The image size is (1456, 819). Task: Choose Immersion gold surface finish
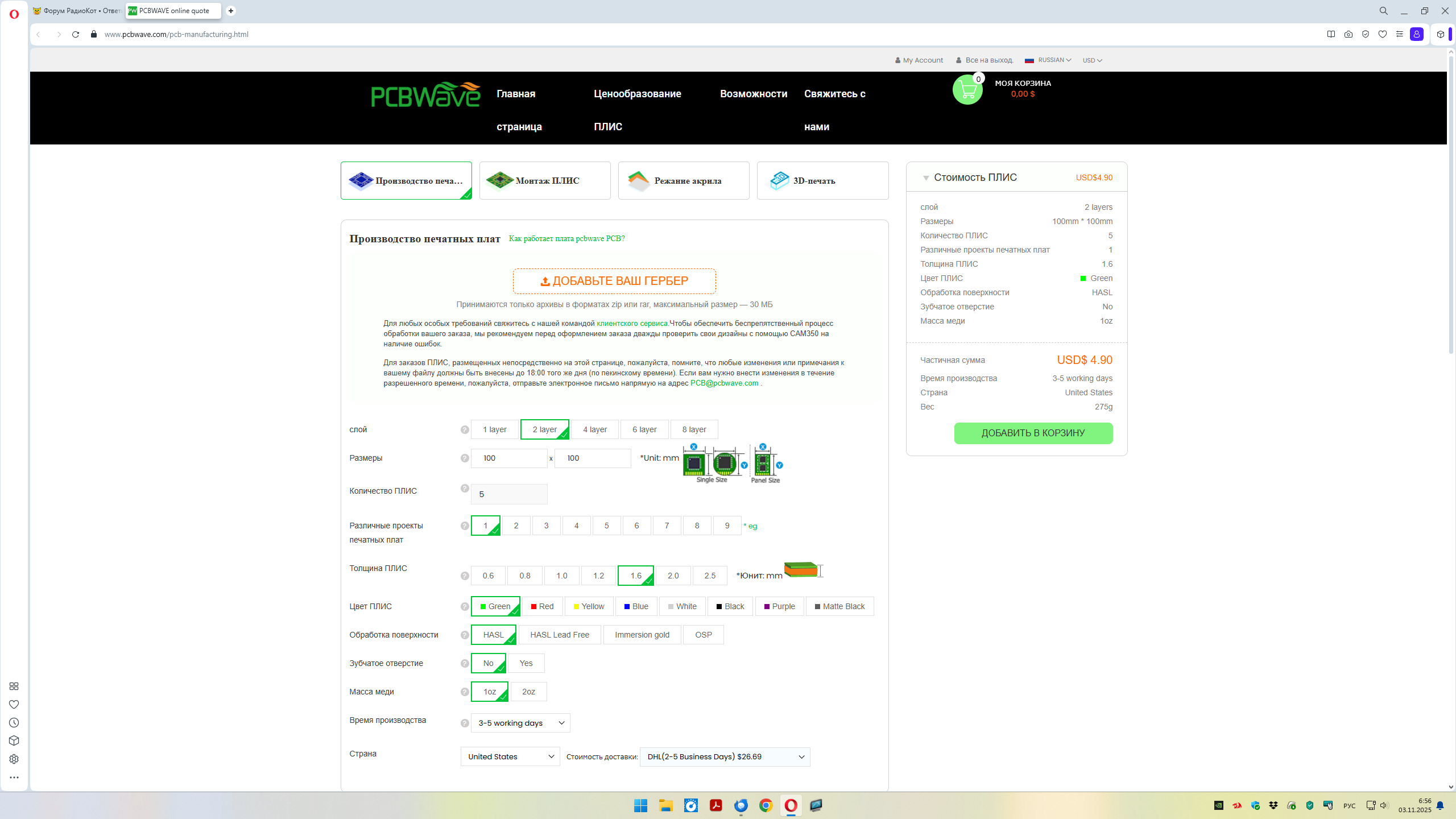(x=642, y=635)
